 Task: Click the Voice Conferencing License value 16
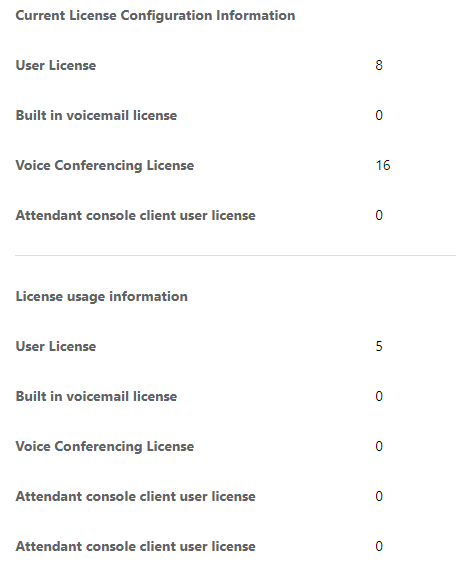(383, 165)
